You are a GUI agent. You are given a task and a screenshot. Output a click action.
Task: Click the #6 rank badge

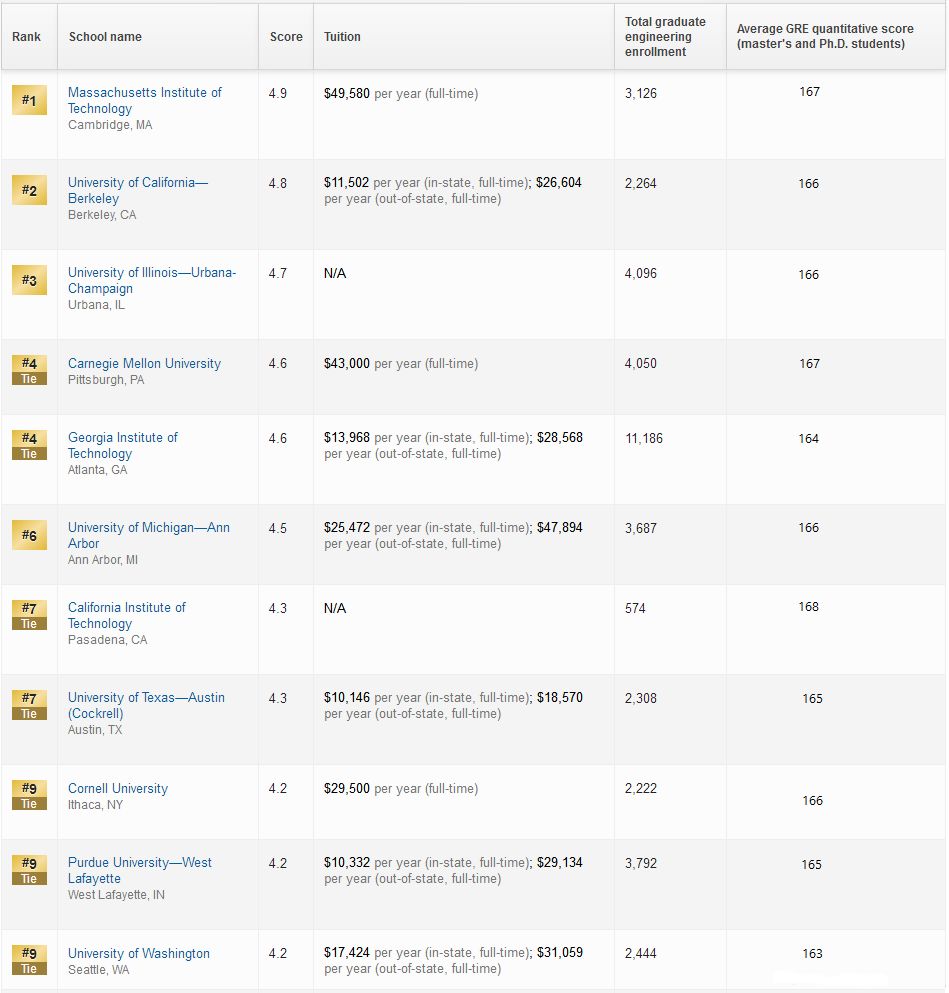click(x=29, y=535)
